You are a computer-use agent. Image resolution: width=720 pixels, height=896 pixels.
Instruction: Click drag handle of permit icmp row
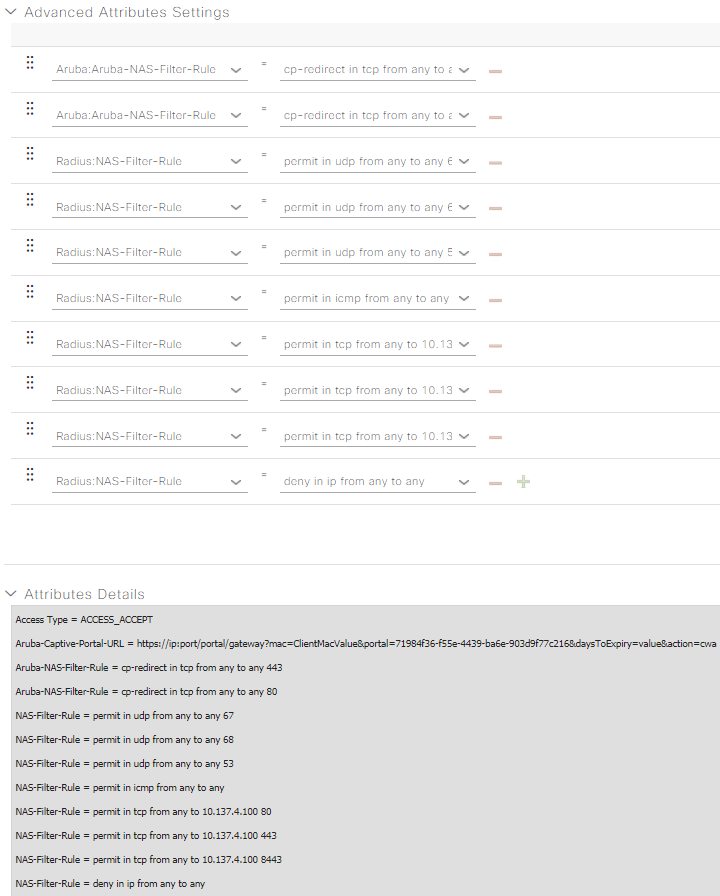(x=30, y=291)
